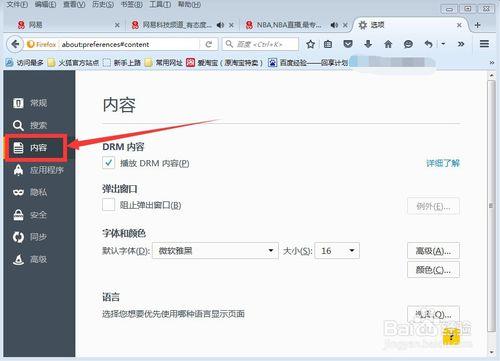Click the Pocket save icon

click(348, 44)
